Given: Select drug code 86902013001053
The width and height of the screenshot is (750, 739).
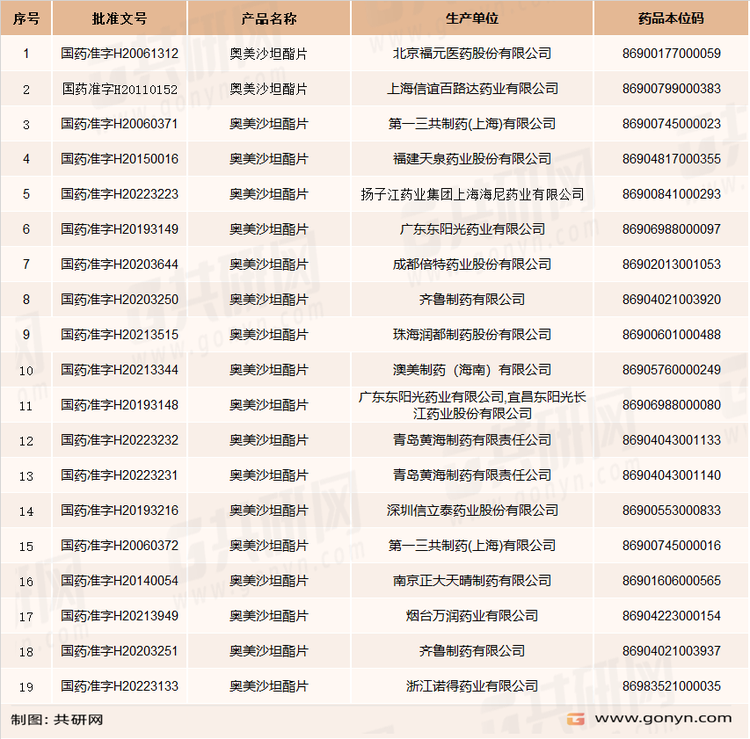Looking at the screenshot, I should (x=671, y=265).
